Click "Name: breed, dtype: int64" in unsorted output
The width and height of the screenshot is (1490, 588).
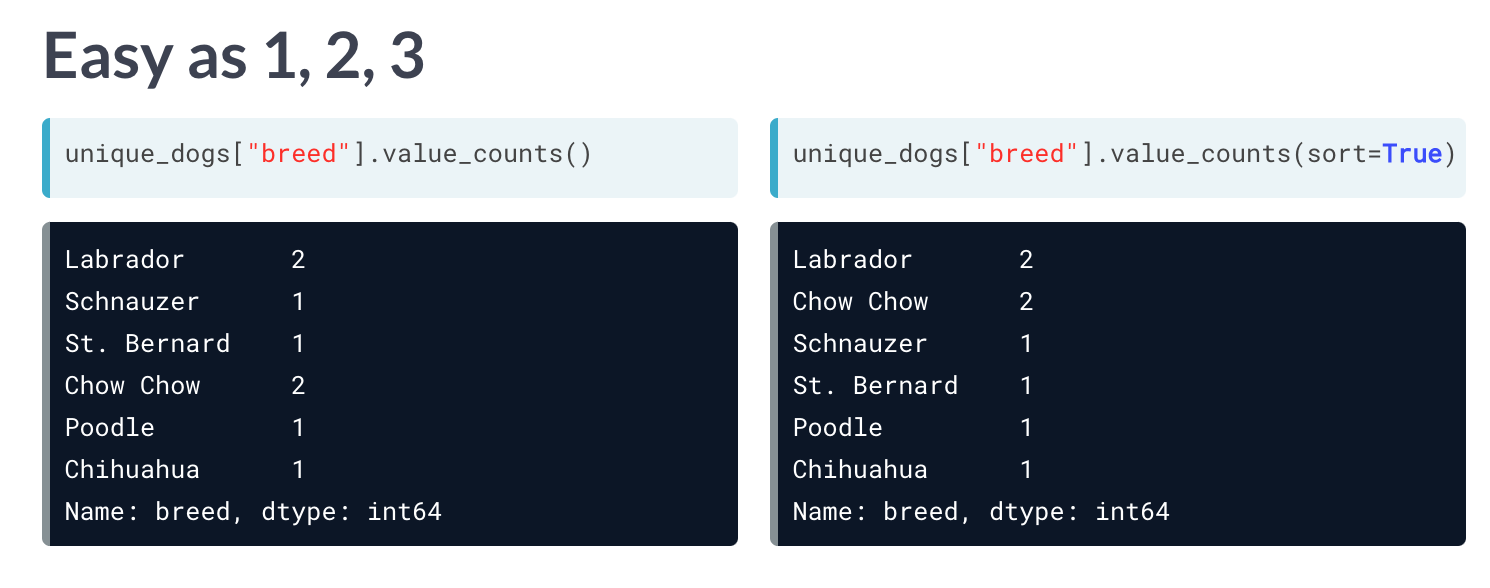coord(253,512)
